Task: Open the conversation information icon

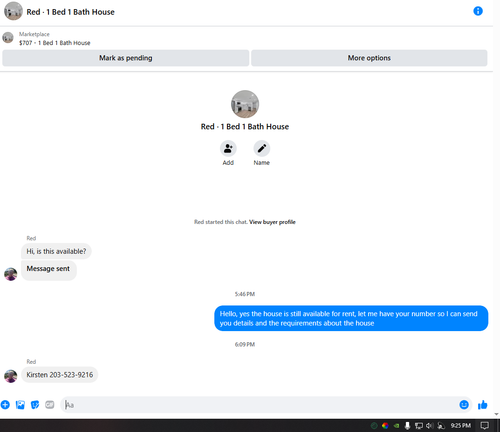Action: click(478, 11)
